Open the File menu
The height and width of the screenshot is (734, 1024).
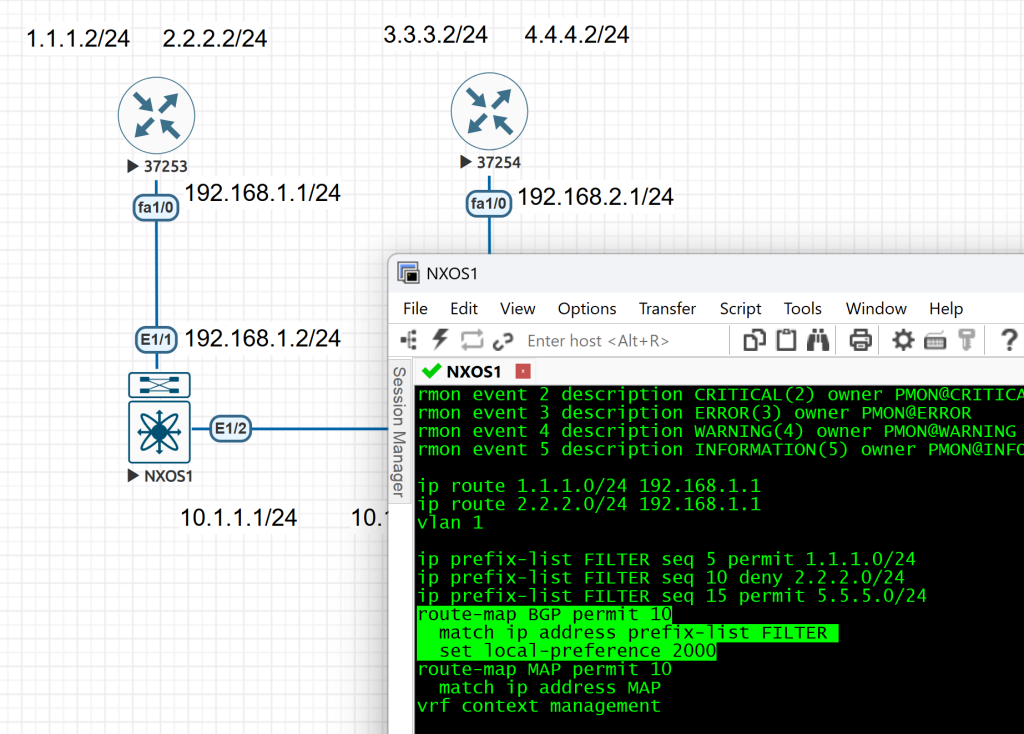coord(415,309)
